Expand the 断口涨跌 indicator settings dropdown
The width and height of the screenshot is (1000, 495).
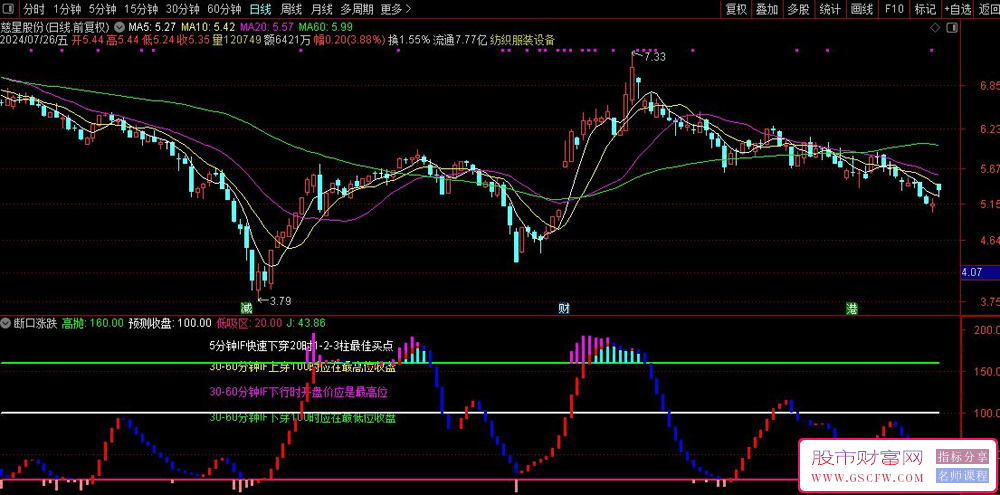[6, 323]
